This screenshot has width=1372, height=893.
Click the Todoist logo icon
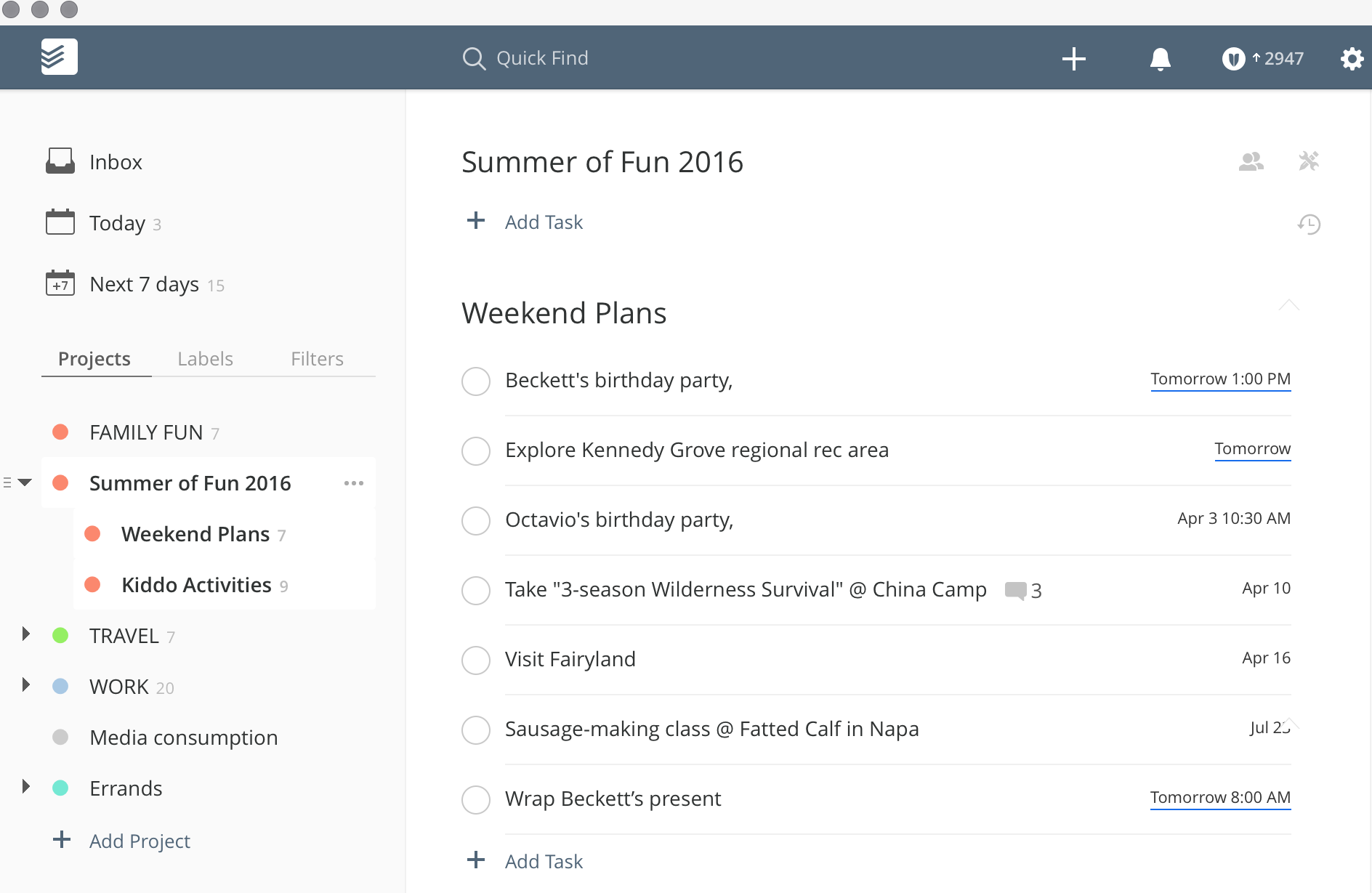(60, 56)
